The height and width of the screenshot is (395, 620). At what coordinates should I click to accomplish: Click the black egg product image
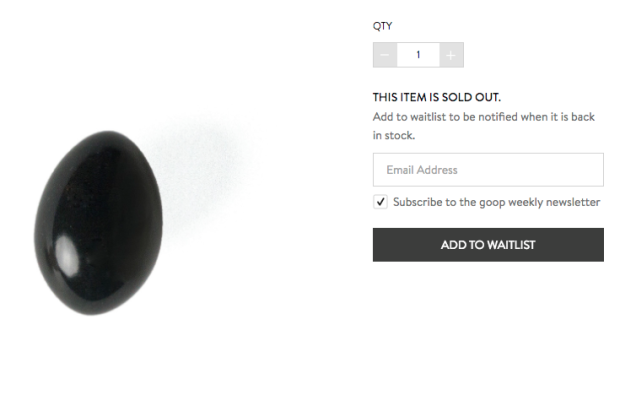point(98,223)
